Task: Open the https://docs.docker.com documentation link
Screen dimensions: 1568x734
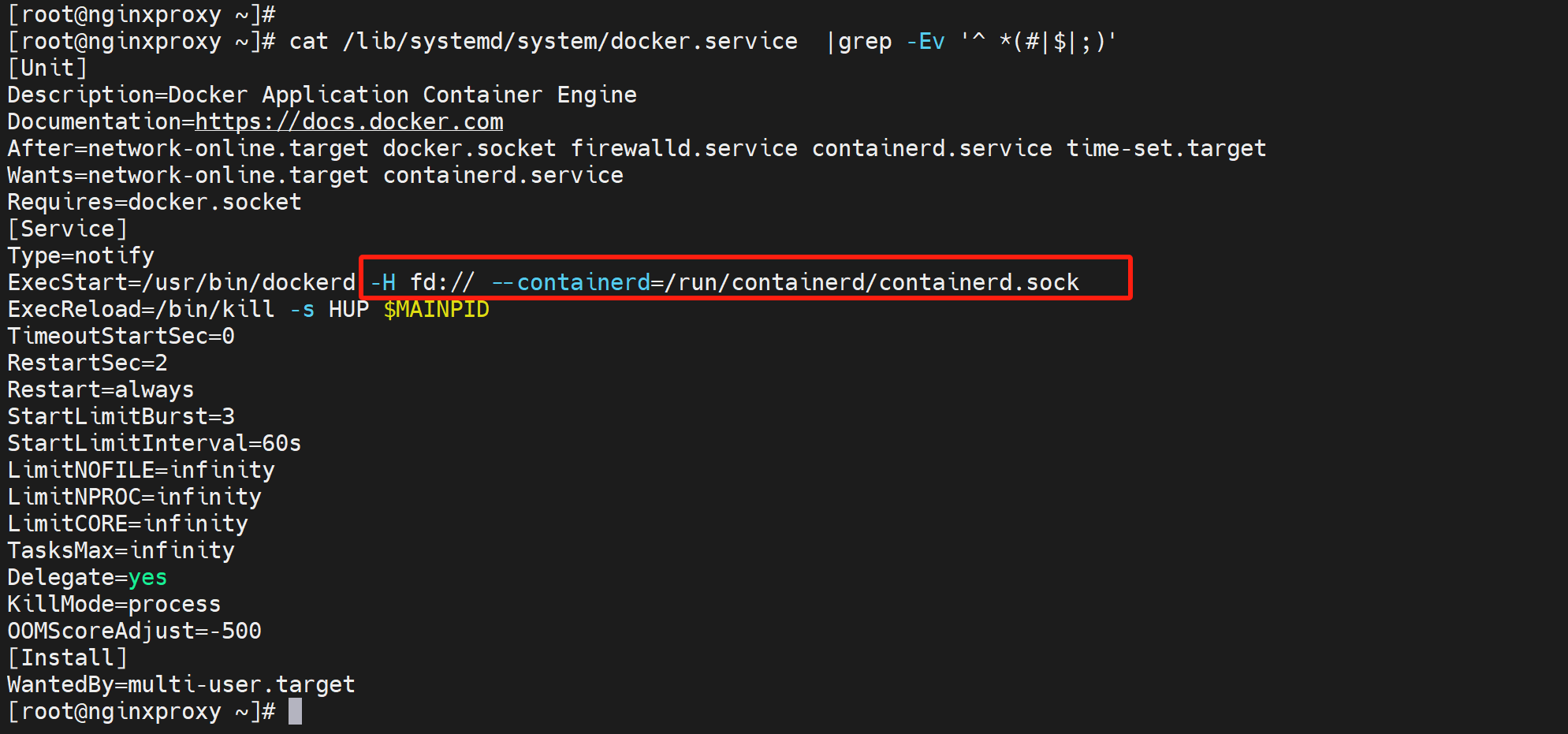Action: click(348, 121)
